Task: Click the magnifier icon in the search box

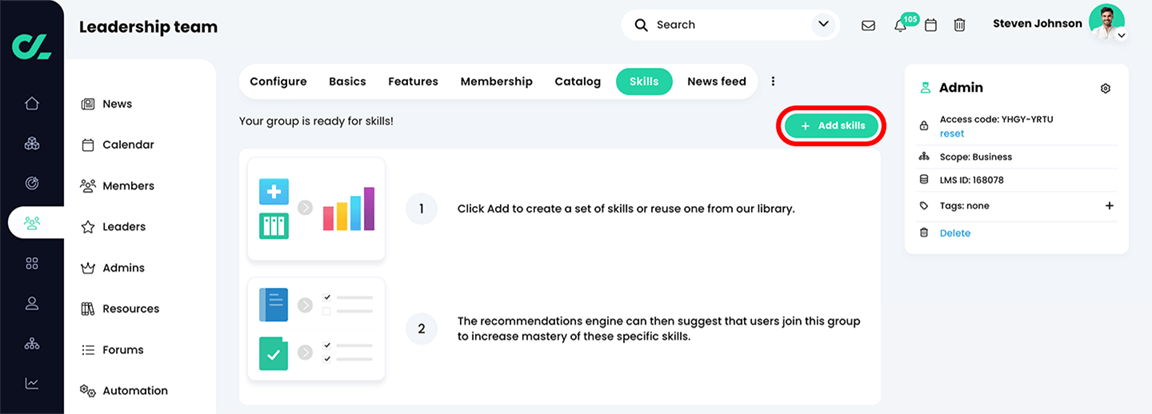Action: point(641,25)
